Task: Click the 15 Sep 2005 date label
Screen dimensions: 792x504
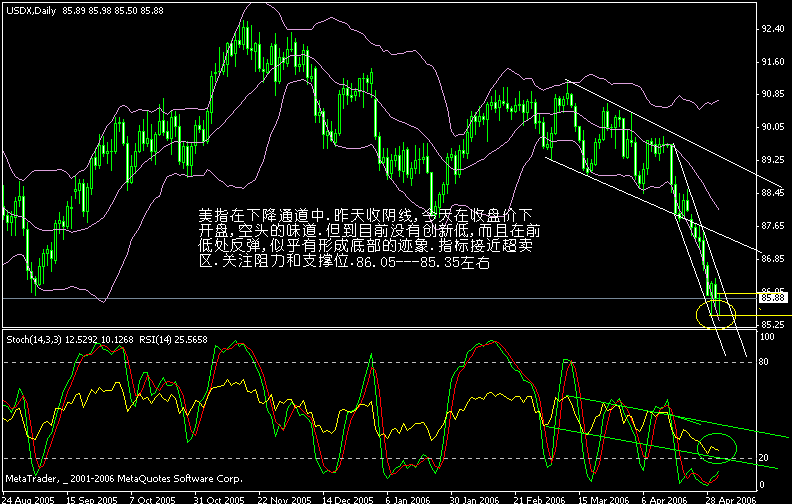Action: tap(91, 500)
